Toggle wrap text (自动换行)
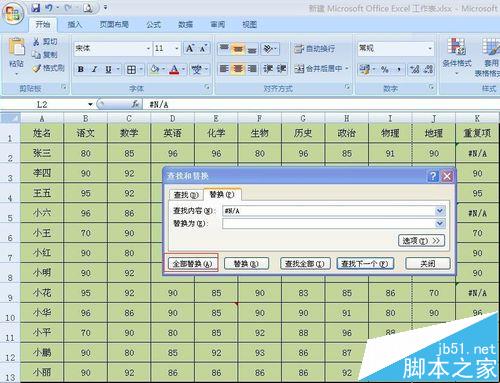Image resolution: width=500 pixels, height=383 pixels. click(314, 49)
